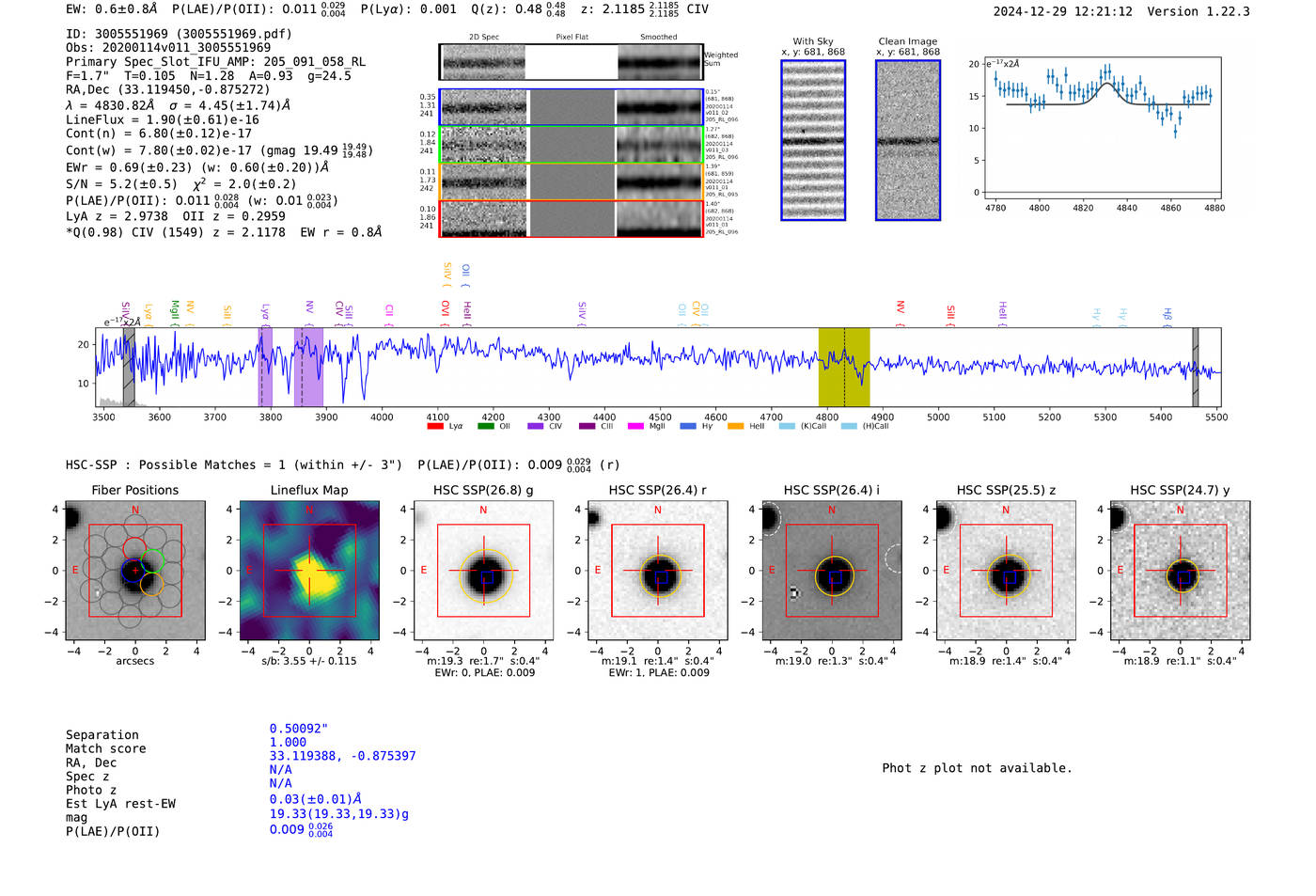Open the HSC SSP(26.8) g image

pos(484,570)
